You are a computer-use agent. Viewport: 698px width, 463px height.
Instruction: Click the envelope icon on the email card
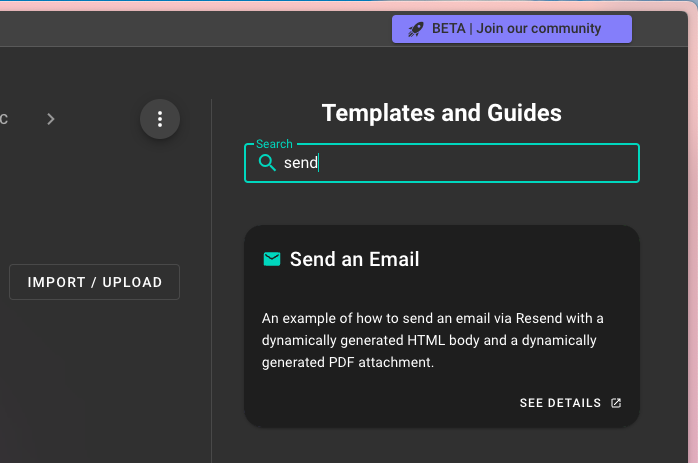tap(272, 259)
